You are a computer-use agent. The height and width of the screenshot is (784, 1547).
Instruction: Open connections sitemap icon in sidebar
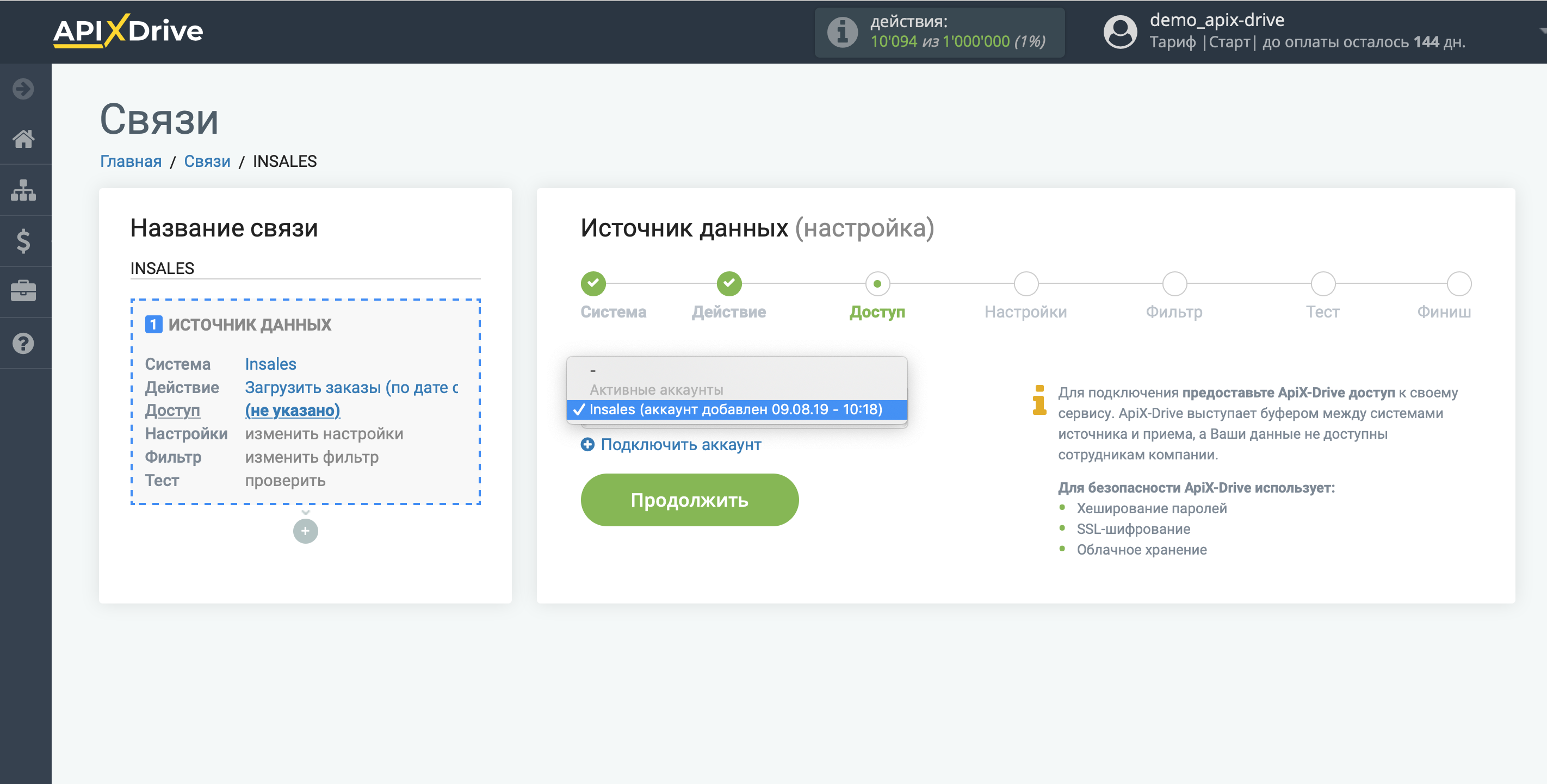tap(23, 190)
